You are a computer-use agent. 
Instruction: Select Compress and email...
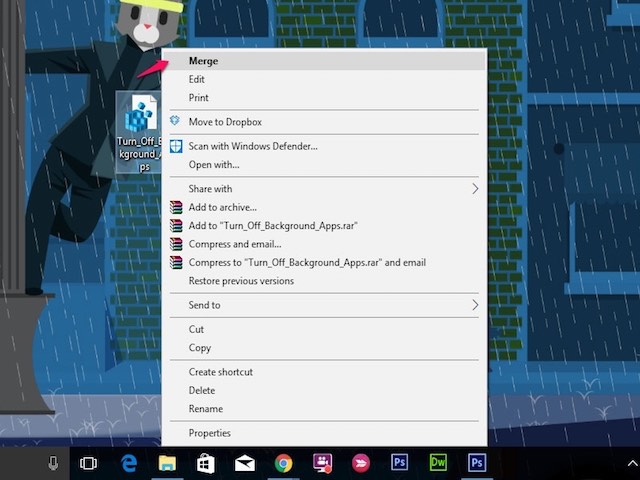click(324, 244)
